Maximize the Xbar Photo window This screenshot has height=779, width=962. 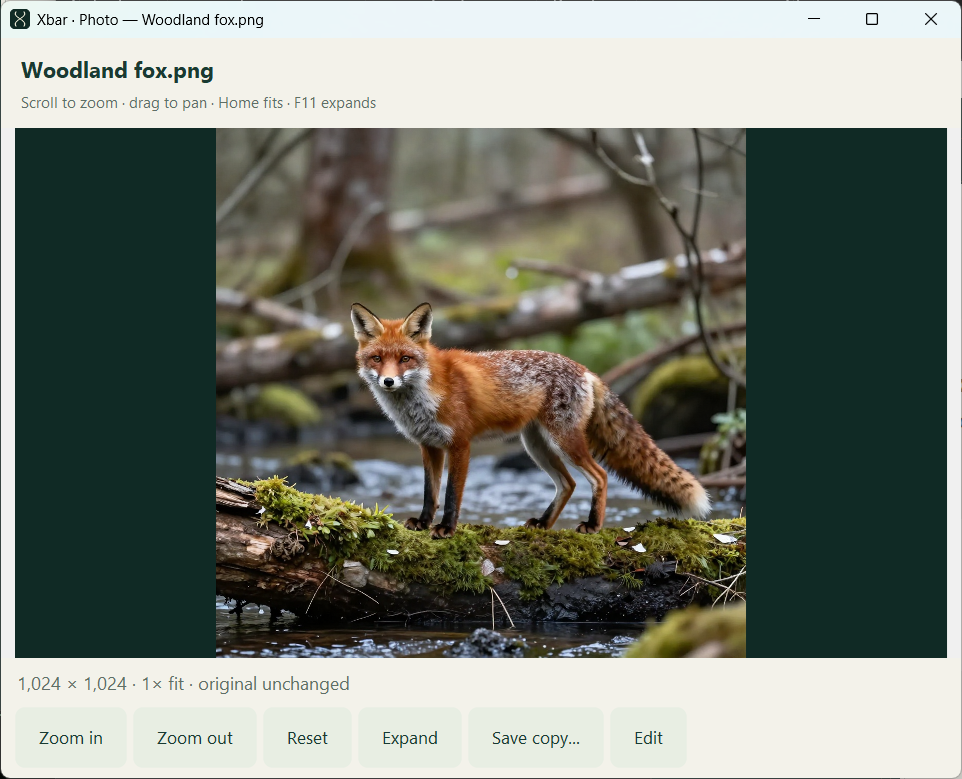872,19
